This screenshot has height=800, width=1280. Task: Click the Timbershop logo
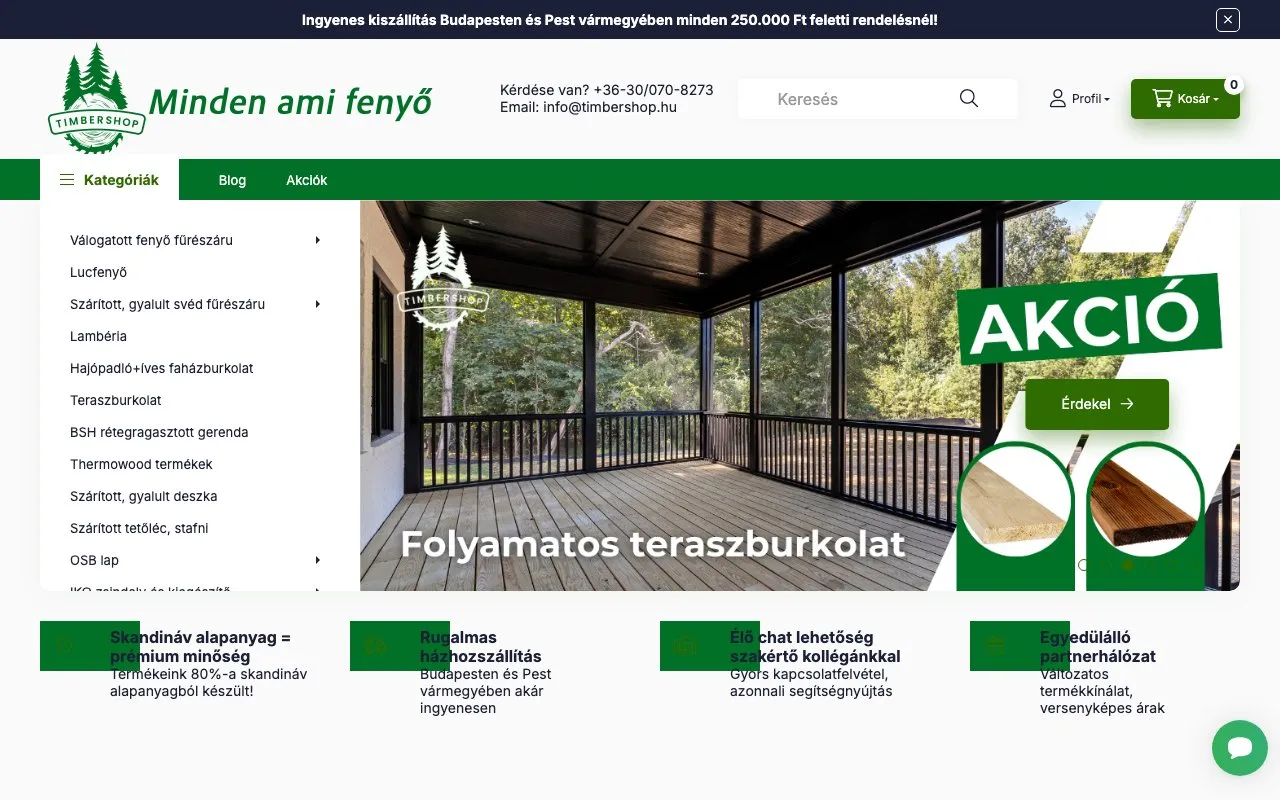(x=97, y=98)
